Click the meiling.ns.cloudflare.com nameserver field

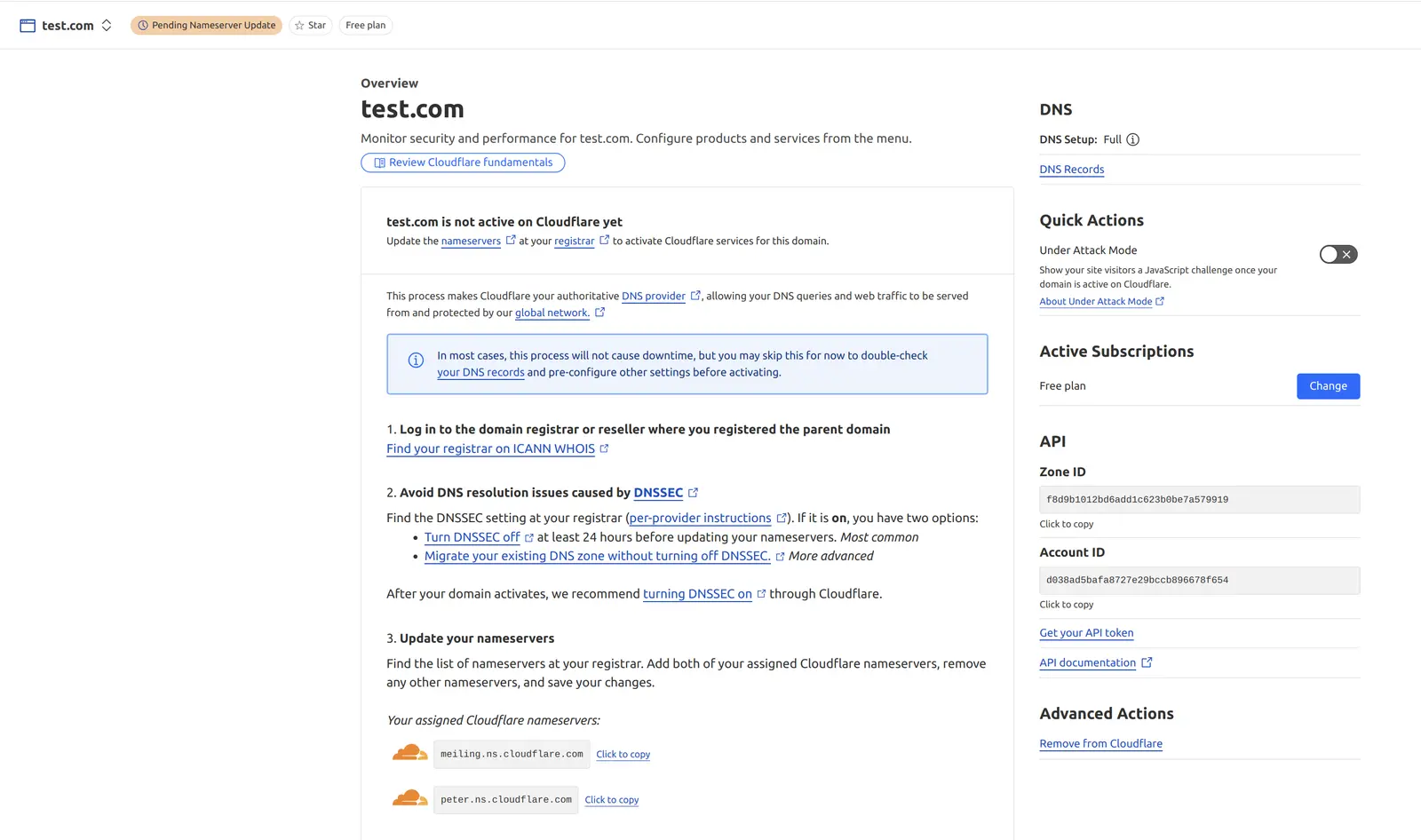coord(512,754)
